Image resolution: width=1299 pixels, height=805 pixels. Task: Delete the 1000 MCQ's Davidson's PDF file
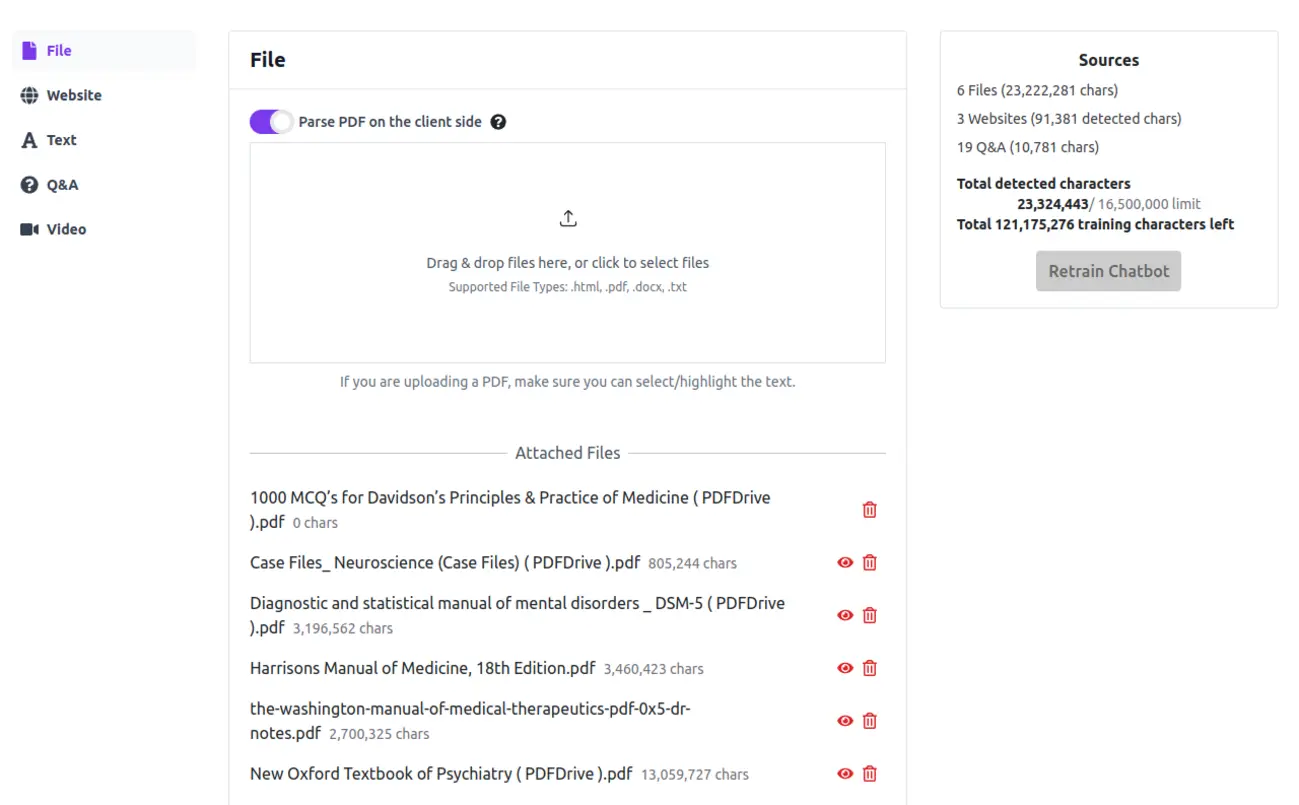point(869,510)
